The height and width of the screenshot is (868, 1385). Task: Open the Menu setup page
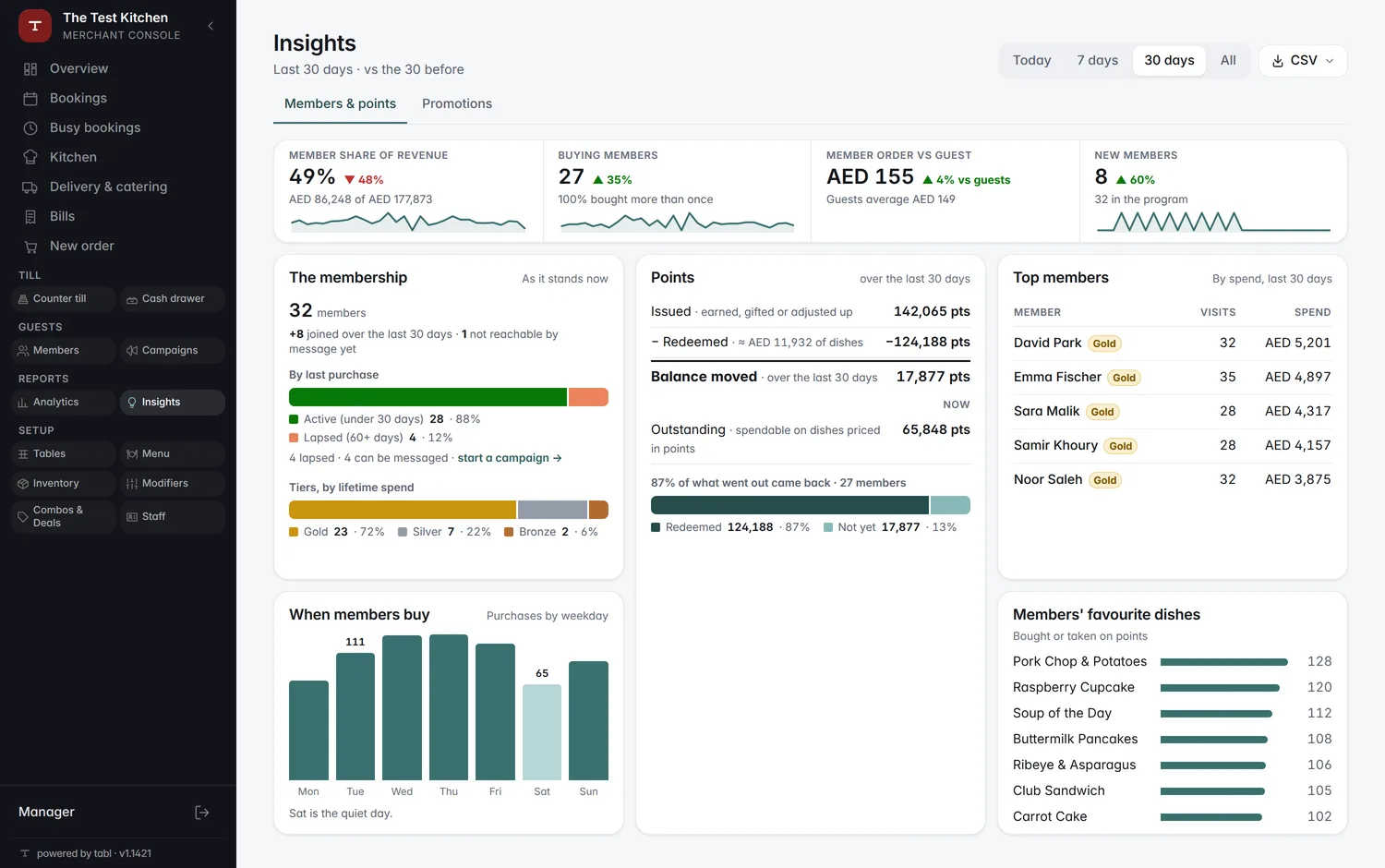tap(172, 454)
